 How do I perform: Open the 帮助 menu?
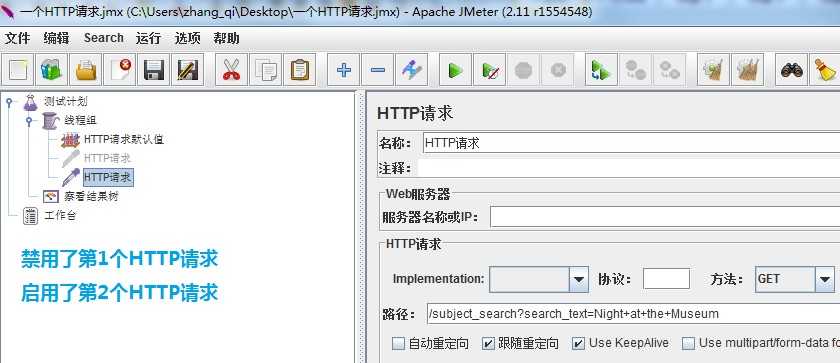click(x=226, y=39)
